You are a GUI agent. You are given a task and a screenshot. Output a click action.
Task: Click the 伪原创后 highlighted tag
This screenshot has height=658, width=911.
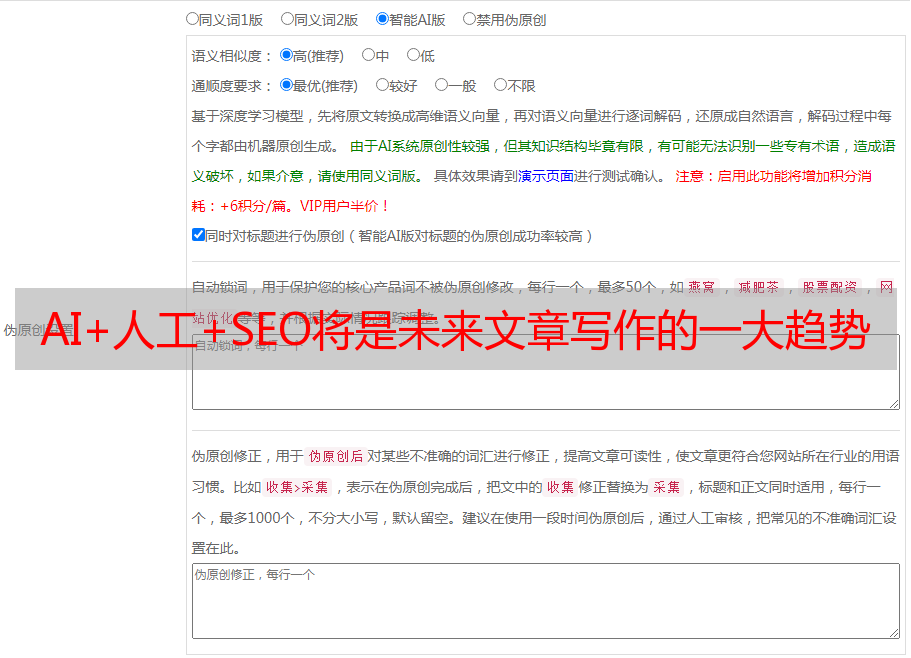pyautogui.click(x=336, y=456)
